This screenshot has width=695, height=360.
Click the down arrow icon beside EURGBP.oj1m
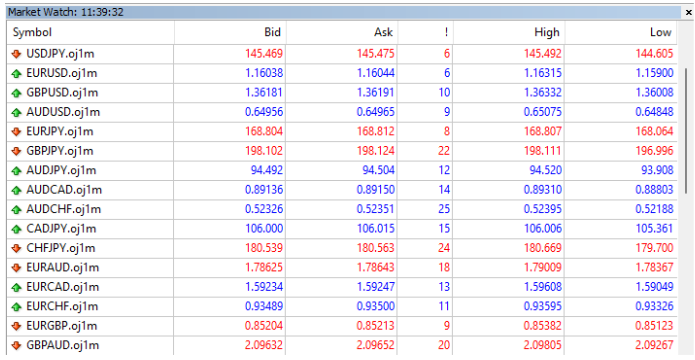pos(16,326)
